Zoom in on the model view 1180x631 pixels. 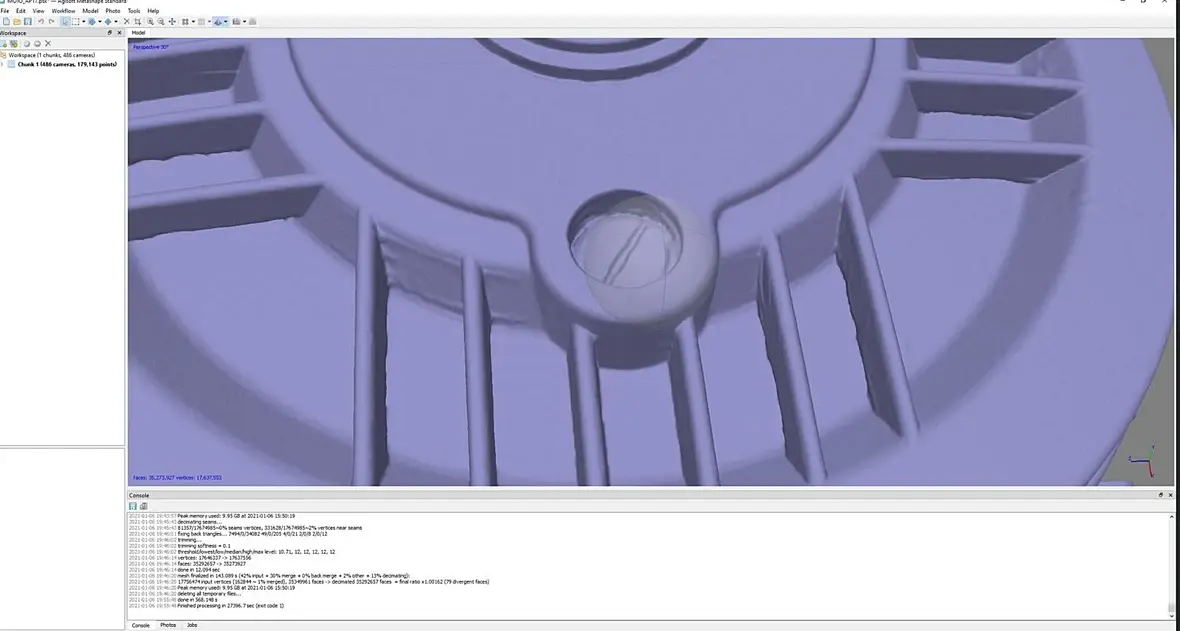coord(150,22)
